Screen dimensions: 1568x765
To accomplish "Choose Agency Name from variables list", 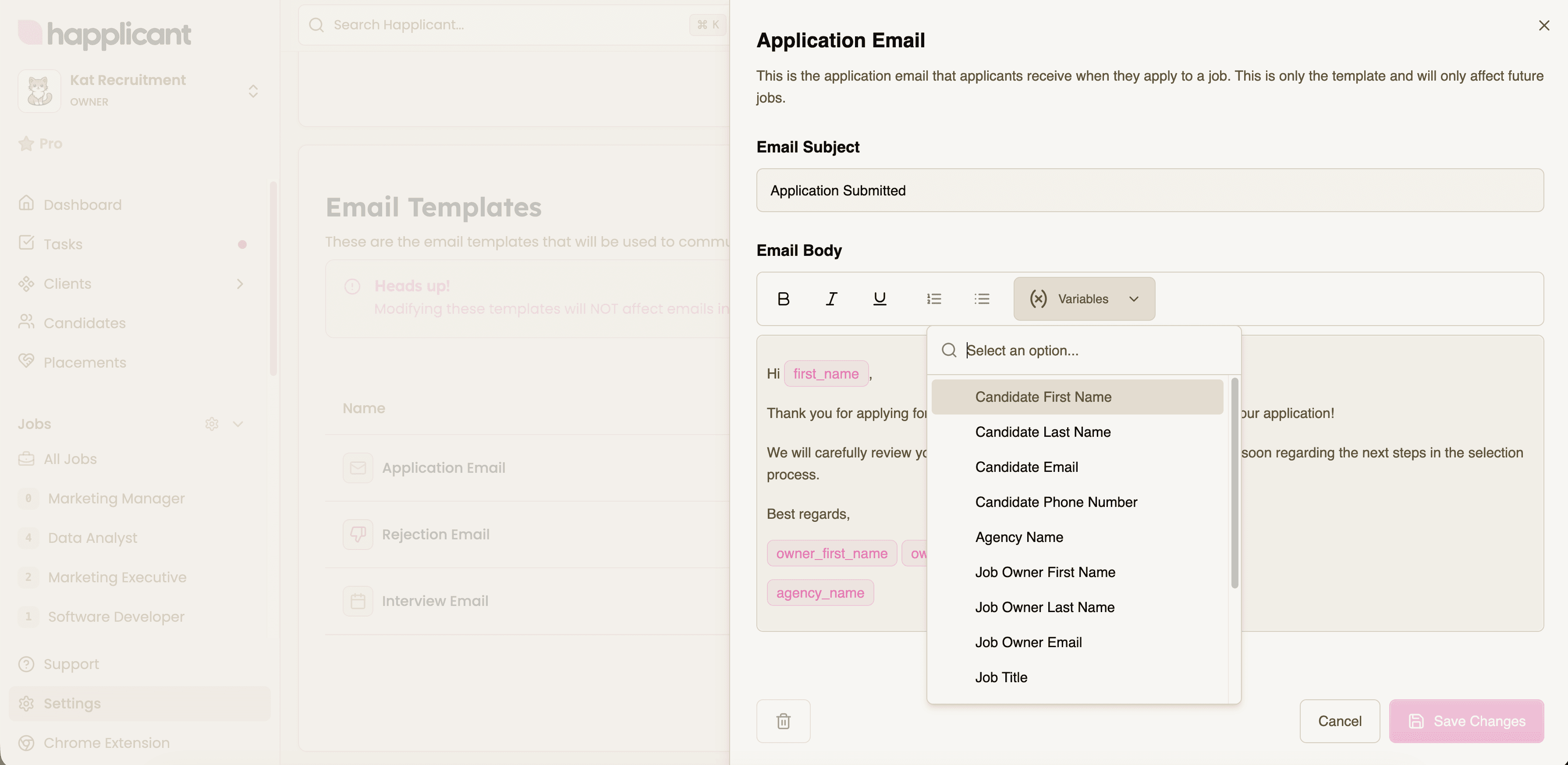I will (x=1019, y=538).
